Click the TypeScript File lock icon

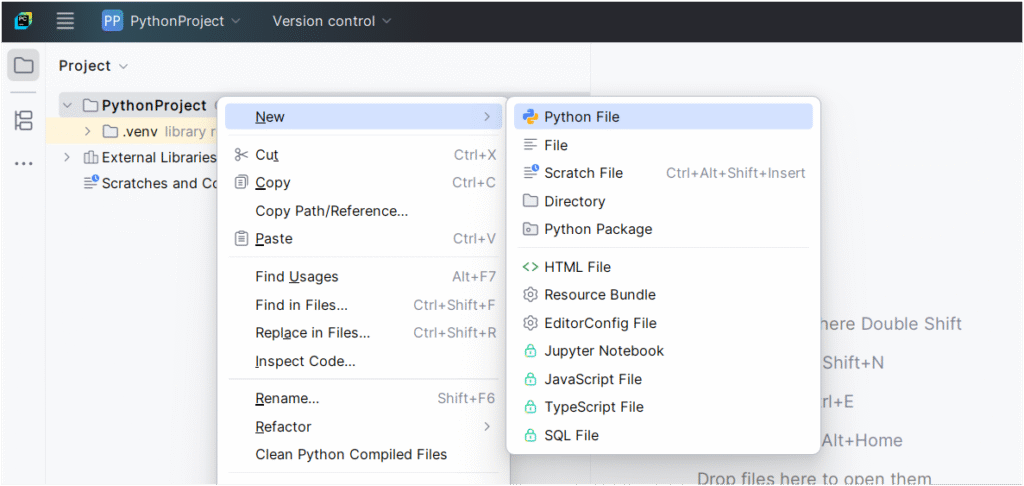[x=530, y=407]
